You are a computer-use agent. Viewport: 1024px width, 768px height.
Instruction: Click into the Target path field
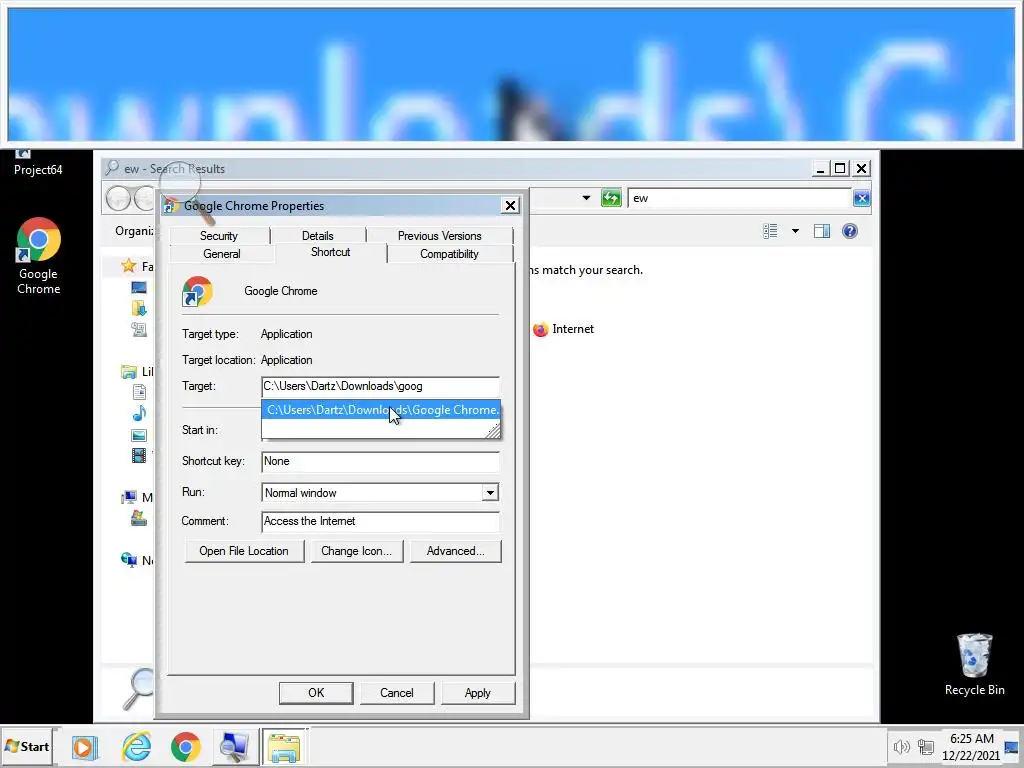(380, 386)
